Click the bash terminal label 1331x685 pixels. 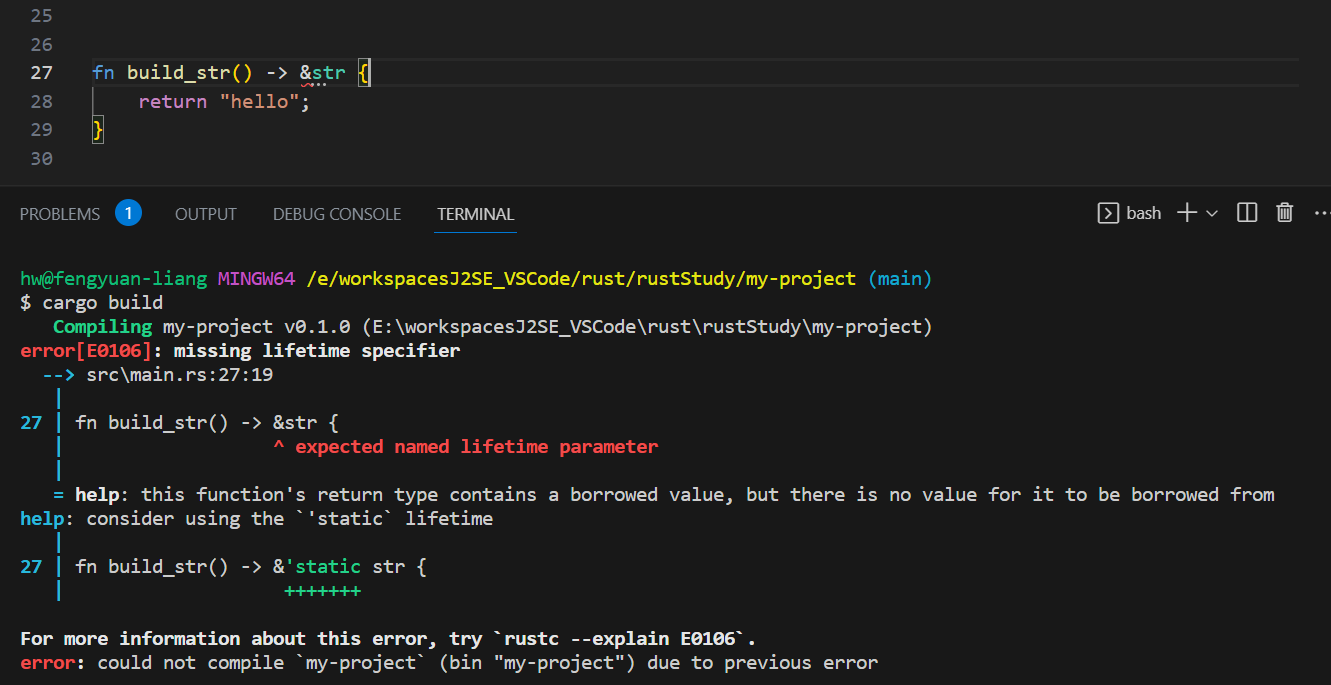point(1144,213)
